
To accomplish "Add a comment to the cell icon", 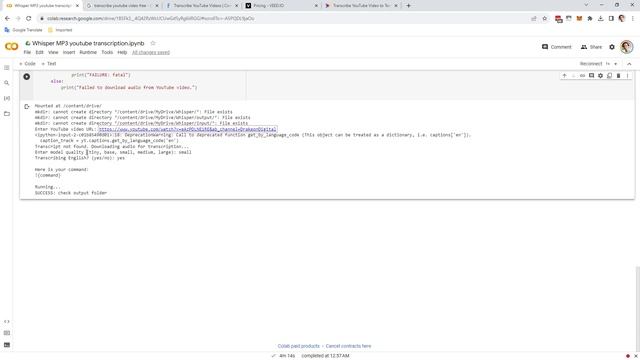I will (x=591, y=76).
